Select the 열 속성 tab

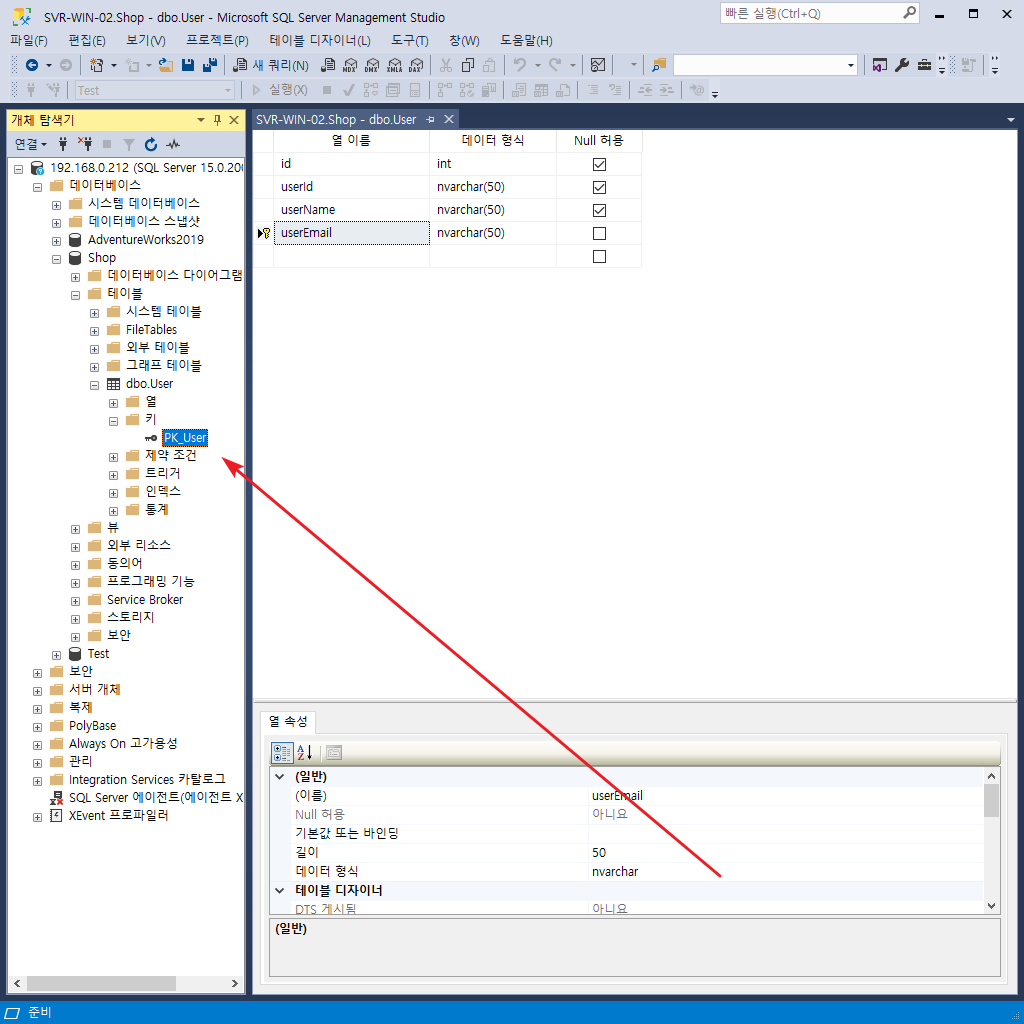288,722
